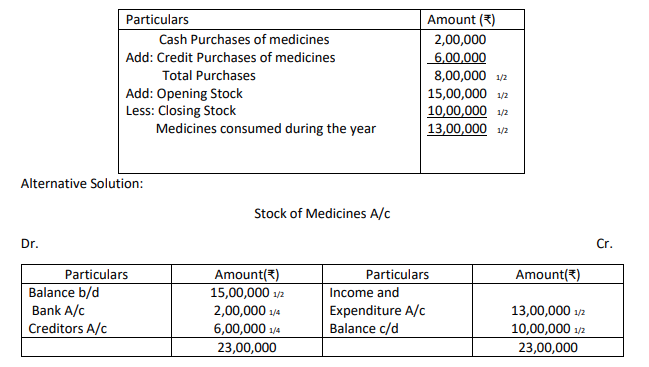Click the 8,00,000 total purchases amount
The height and width of the screenshot is (367, 649).
coord(460,76)
